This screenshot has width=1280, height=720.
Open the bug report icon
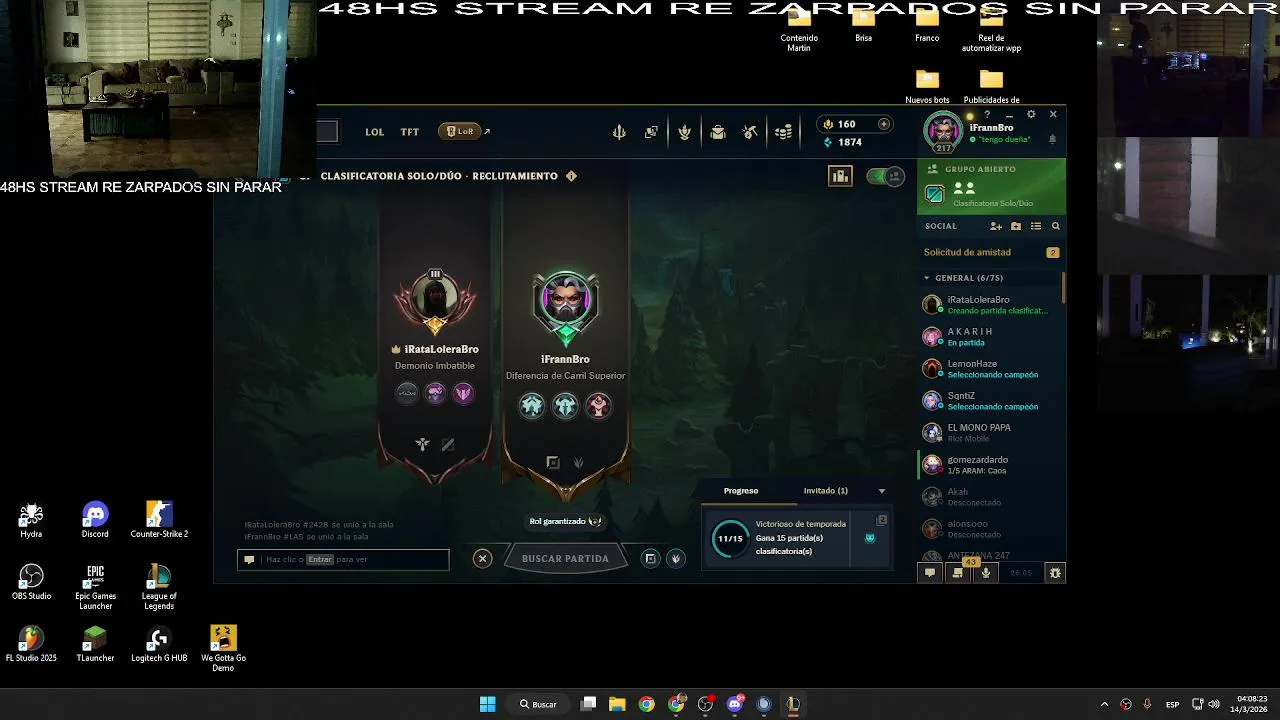point(1054,573)
